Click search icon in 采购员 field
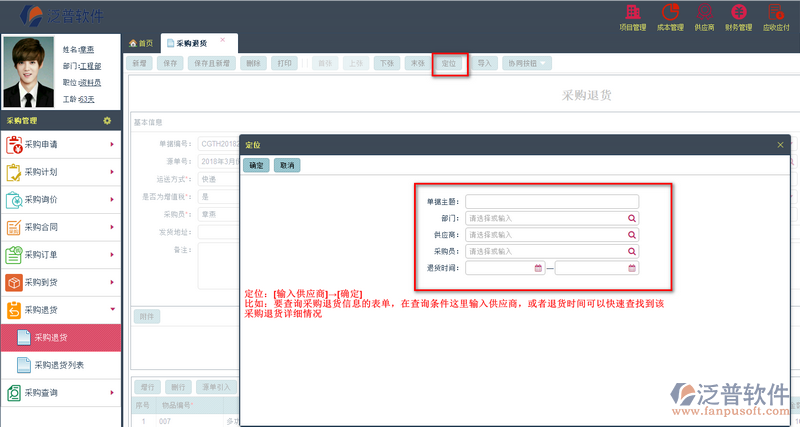 pos(632,252)
